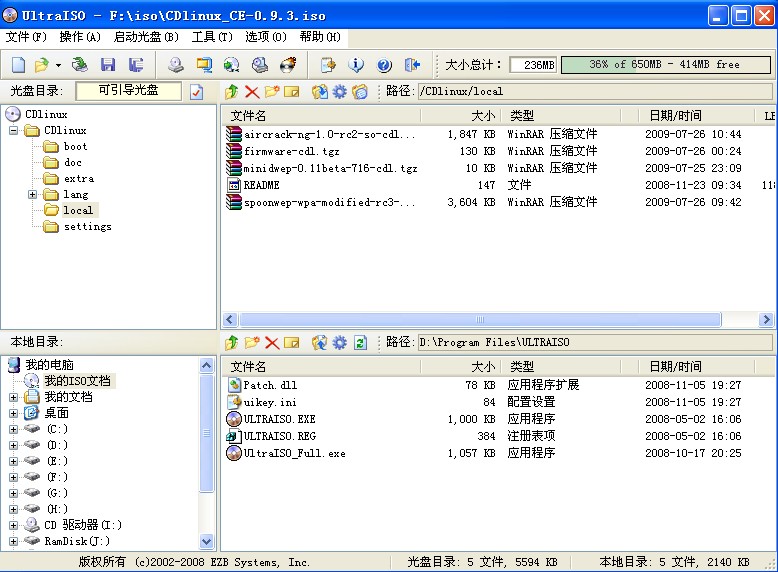Click the rename icon in local pane toolbar
The height and width of the screenshot is (572, 778).
292,342
